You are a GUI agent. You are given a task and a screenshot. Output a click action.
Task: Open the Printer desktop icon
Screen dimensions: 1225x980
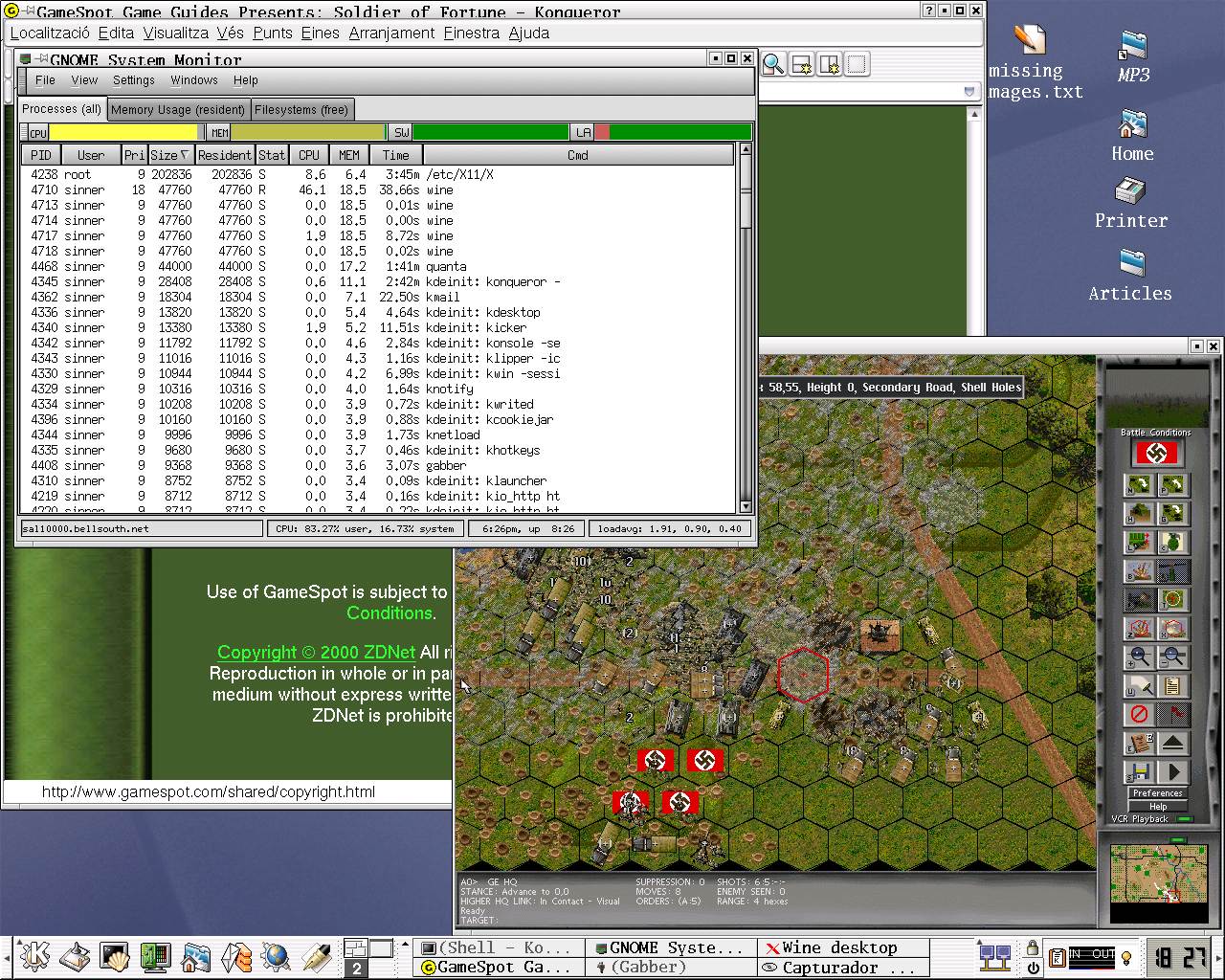click(1131, 204)
